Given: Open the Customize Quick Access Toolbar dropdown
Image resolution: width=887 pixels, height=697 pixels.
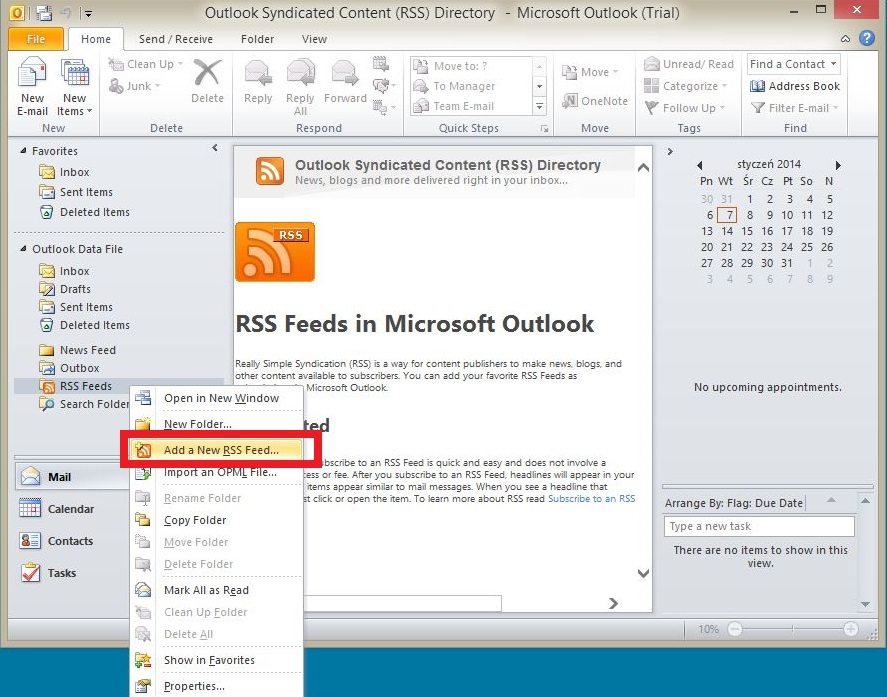Looking at the screenshot, I should pyautogui.click(x=88, y=12).
